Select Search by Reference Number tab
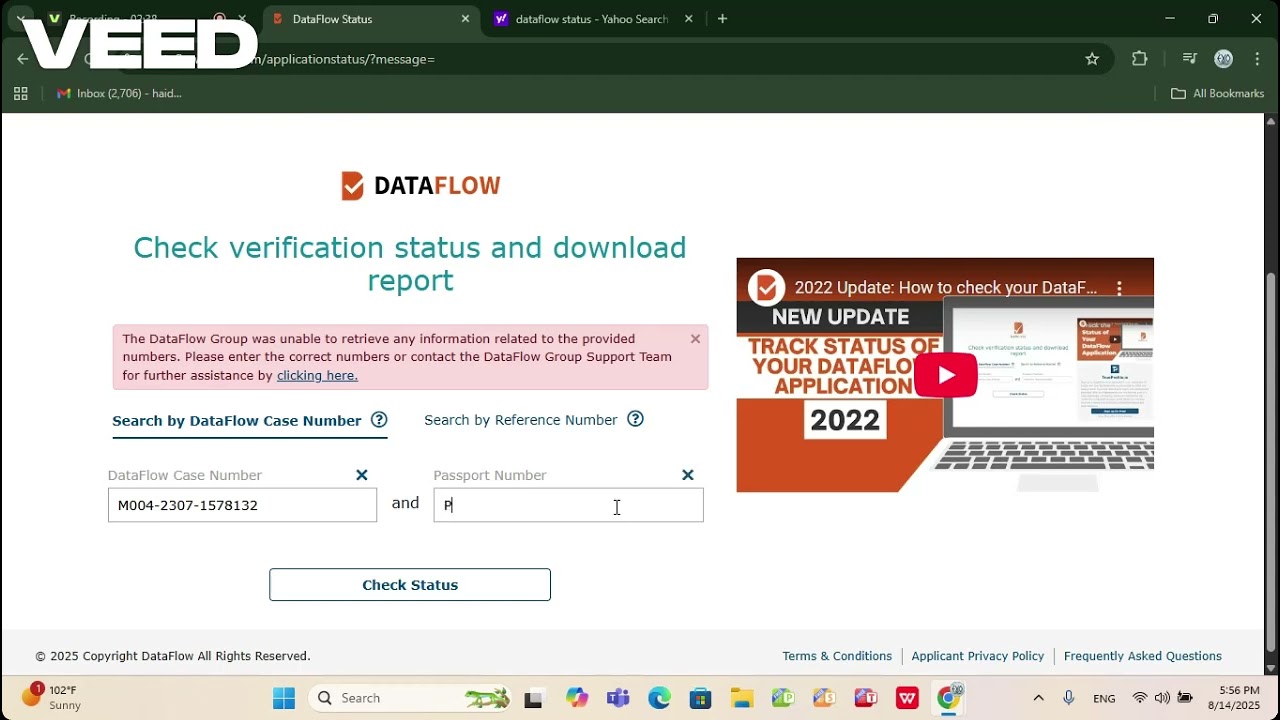This screenshot has width=1280, height=720. (521, 420)
